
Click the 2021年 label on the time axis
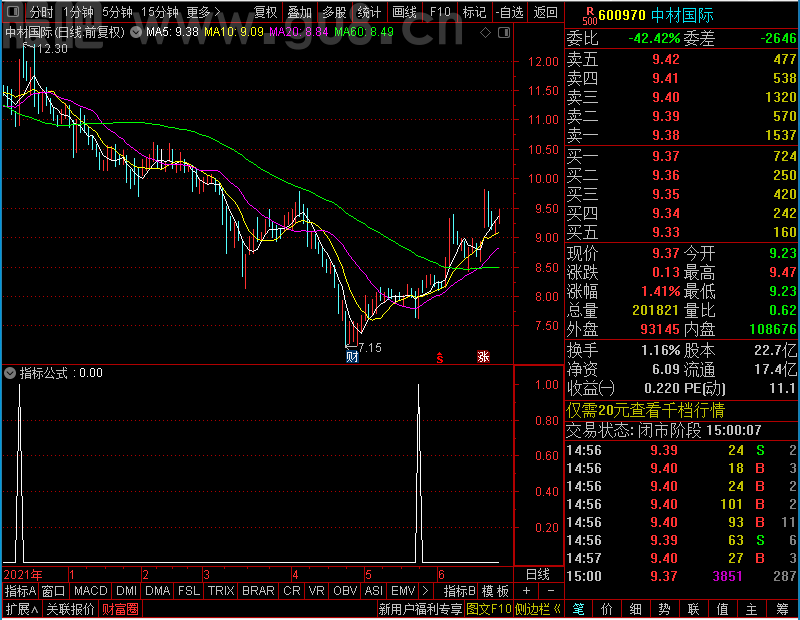[23, 575]
